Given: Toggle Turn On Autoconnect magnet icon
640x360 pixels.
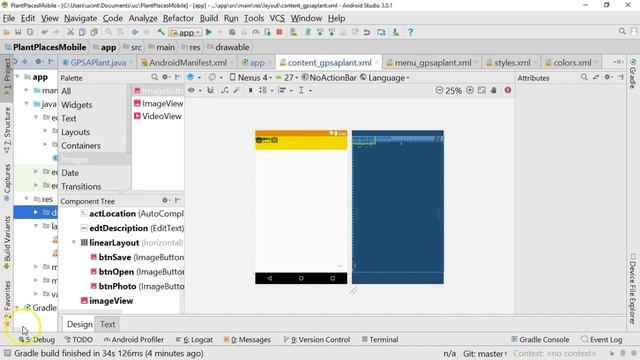Looking at the screenshot, I should (x=210, y=90).
